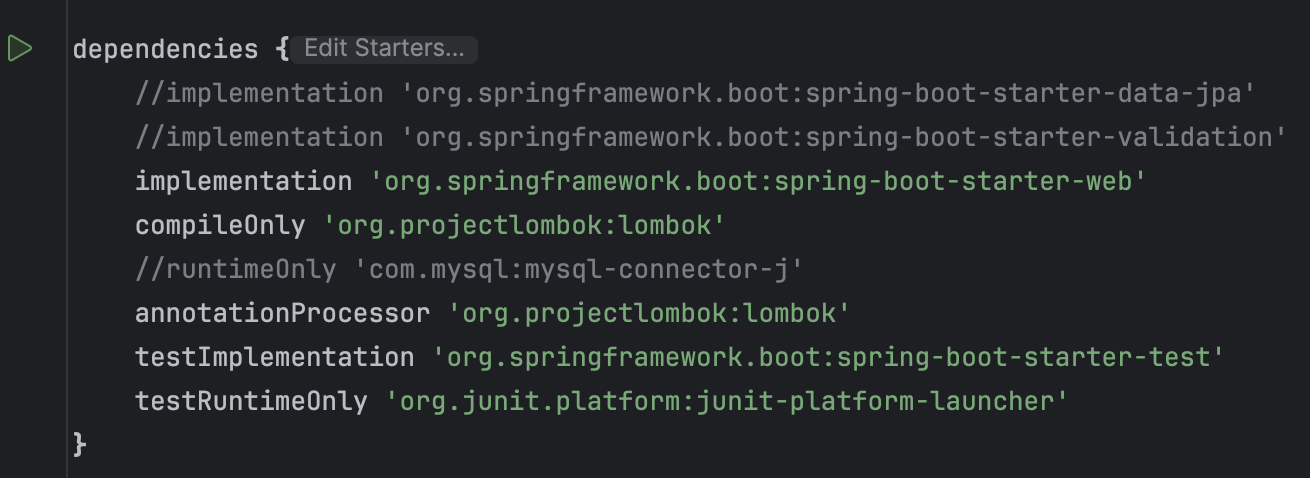Click the 'testImplementation' keyword
This screenshot has height=478, width=1310.
pos(274,357)
